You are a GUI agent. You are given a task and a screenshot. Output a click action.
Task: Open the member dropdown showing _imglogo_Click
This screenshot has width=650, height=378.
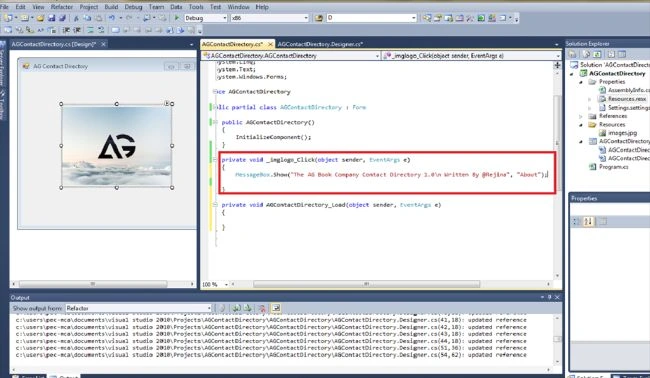tap(471, 56)
